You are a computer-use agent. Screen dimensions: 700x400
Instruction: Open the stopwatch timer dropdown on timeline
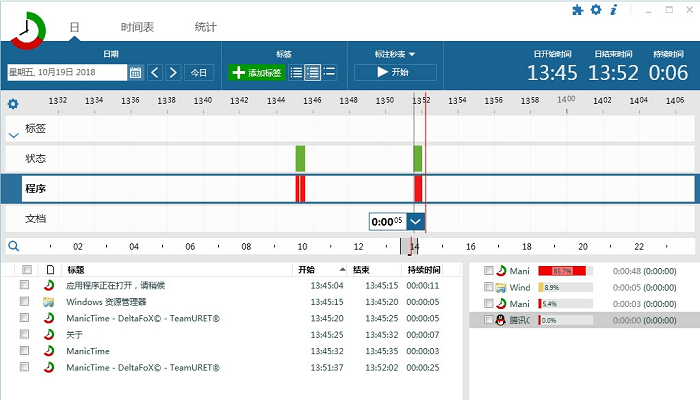click(x=417, y=222)
